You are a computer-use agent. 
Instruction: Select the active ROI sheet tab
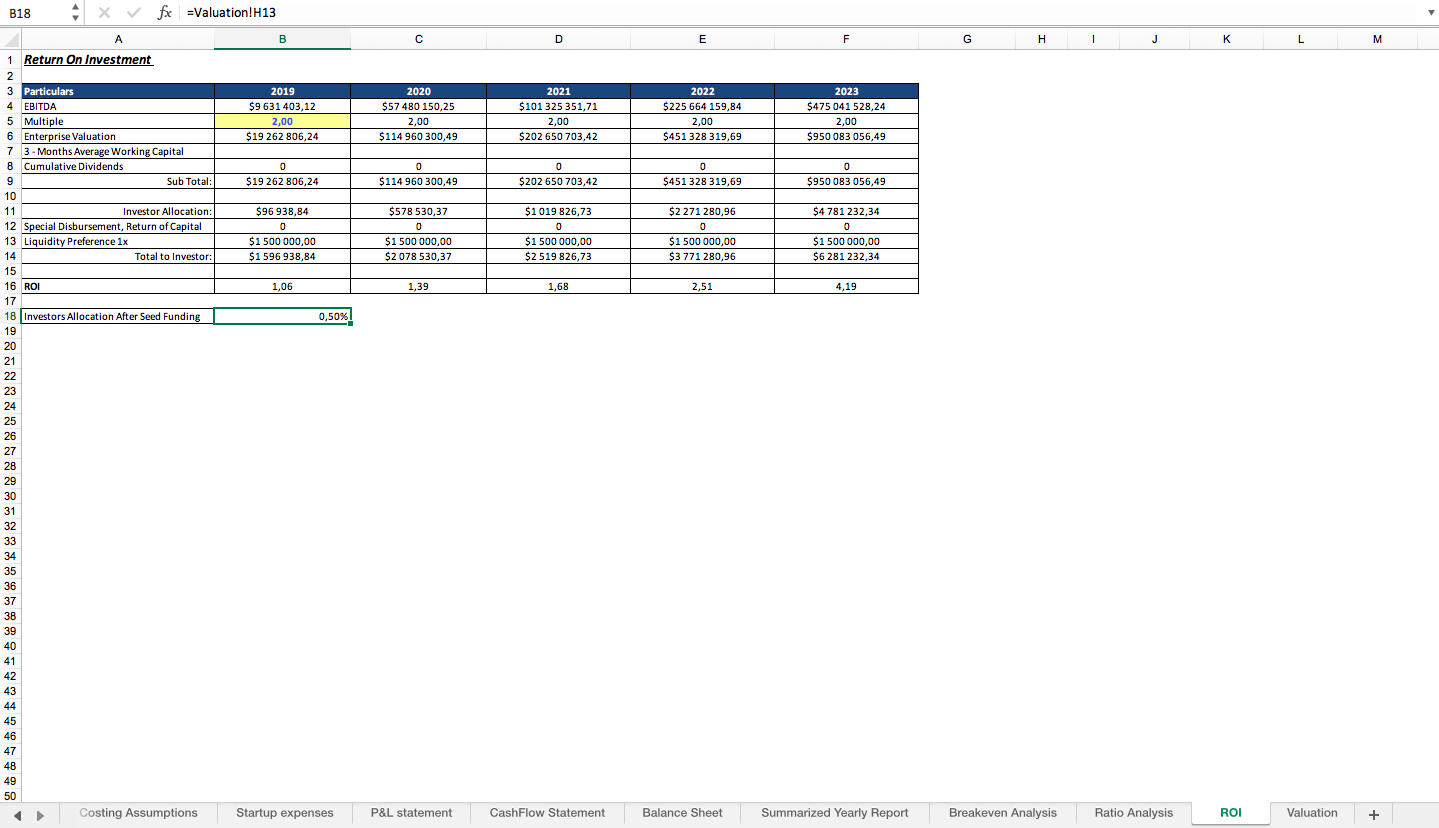(1231, 813)
